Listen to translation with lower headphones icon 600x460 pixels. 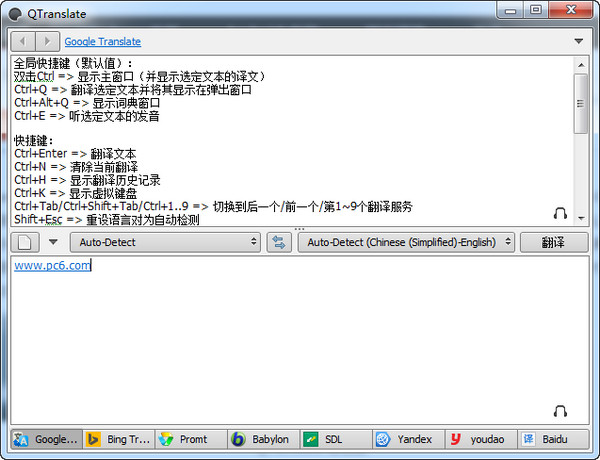click(560, 411)
